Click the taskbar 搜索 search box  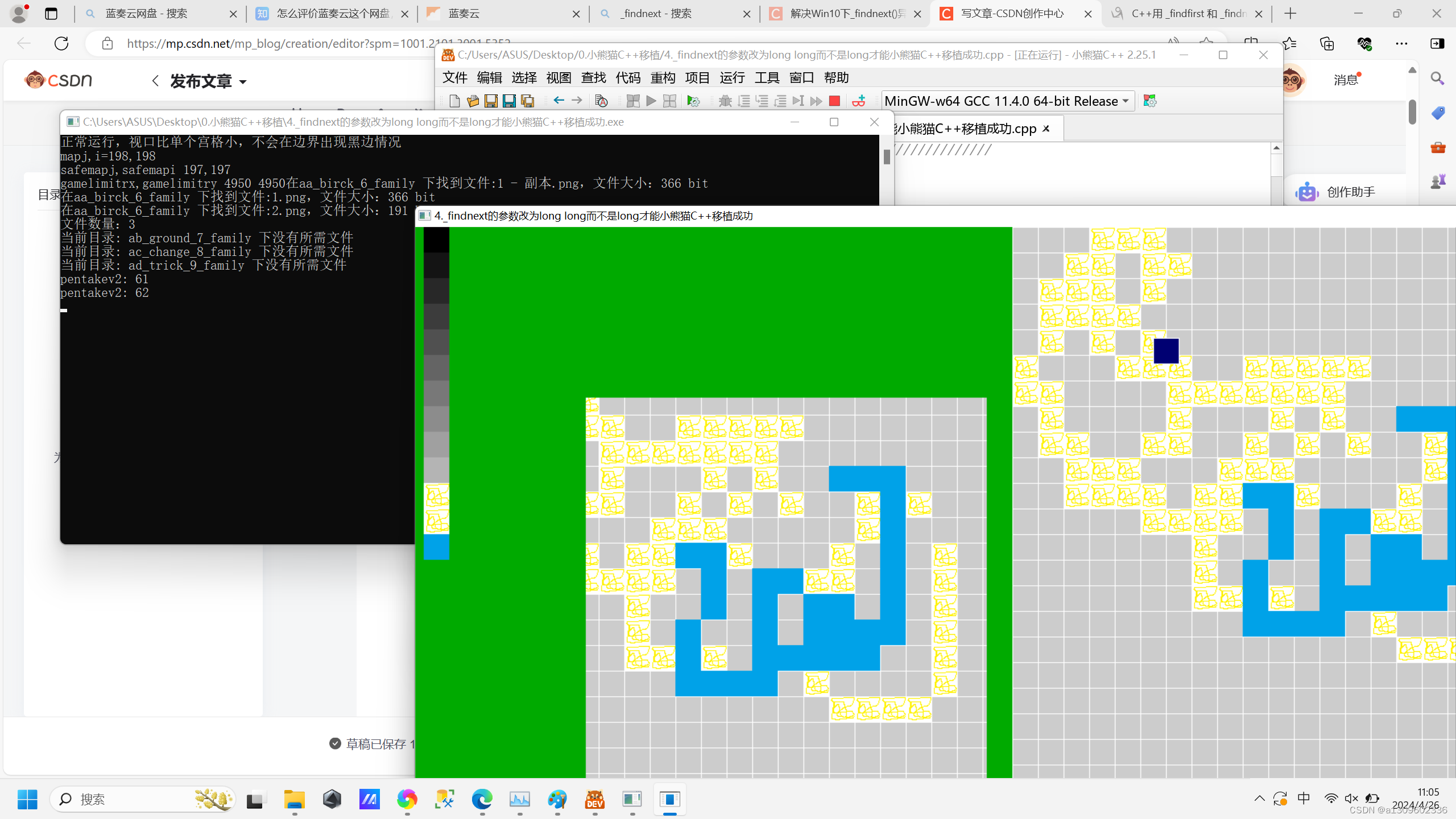click(x=142, y=799)
